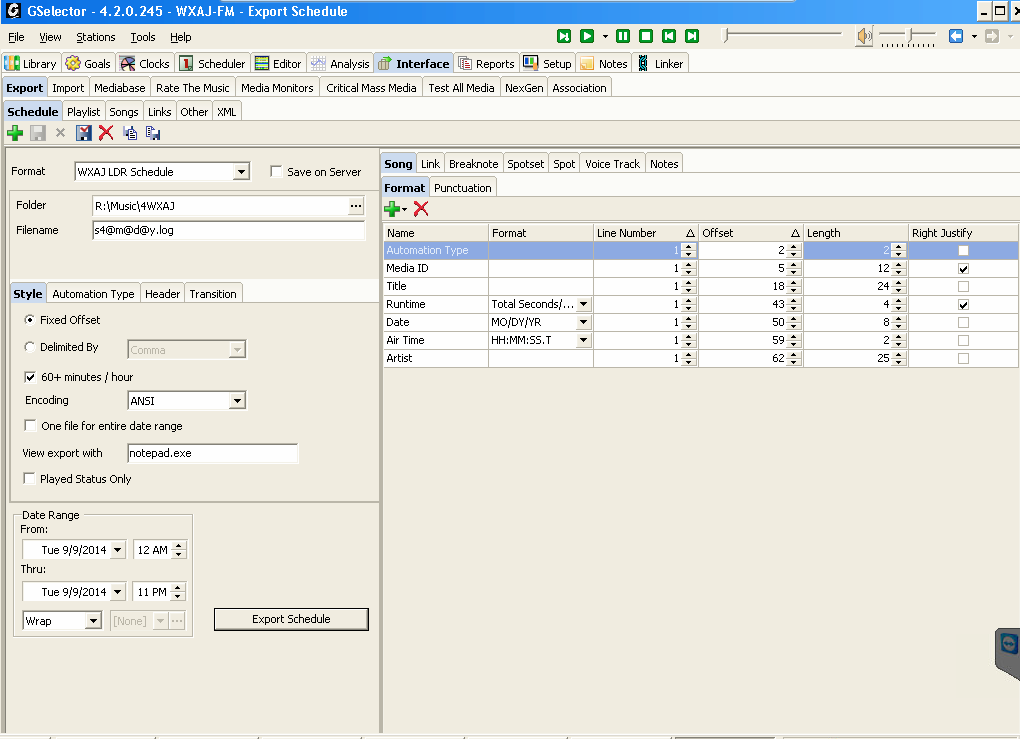Expand the ANSI encoding dropdown
The image size is (1020, 739).
tap(237, 401)
